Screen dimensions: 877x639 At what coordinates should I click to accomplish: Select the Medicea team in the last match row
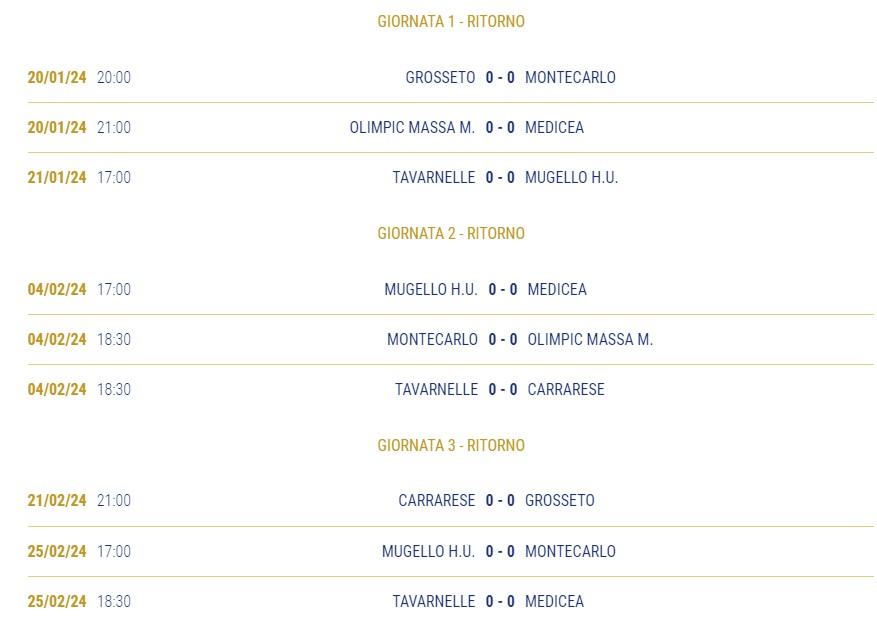point(554,602)
